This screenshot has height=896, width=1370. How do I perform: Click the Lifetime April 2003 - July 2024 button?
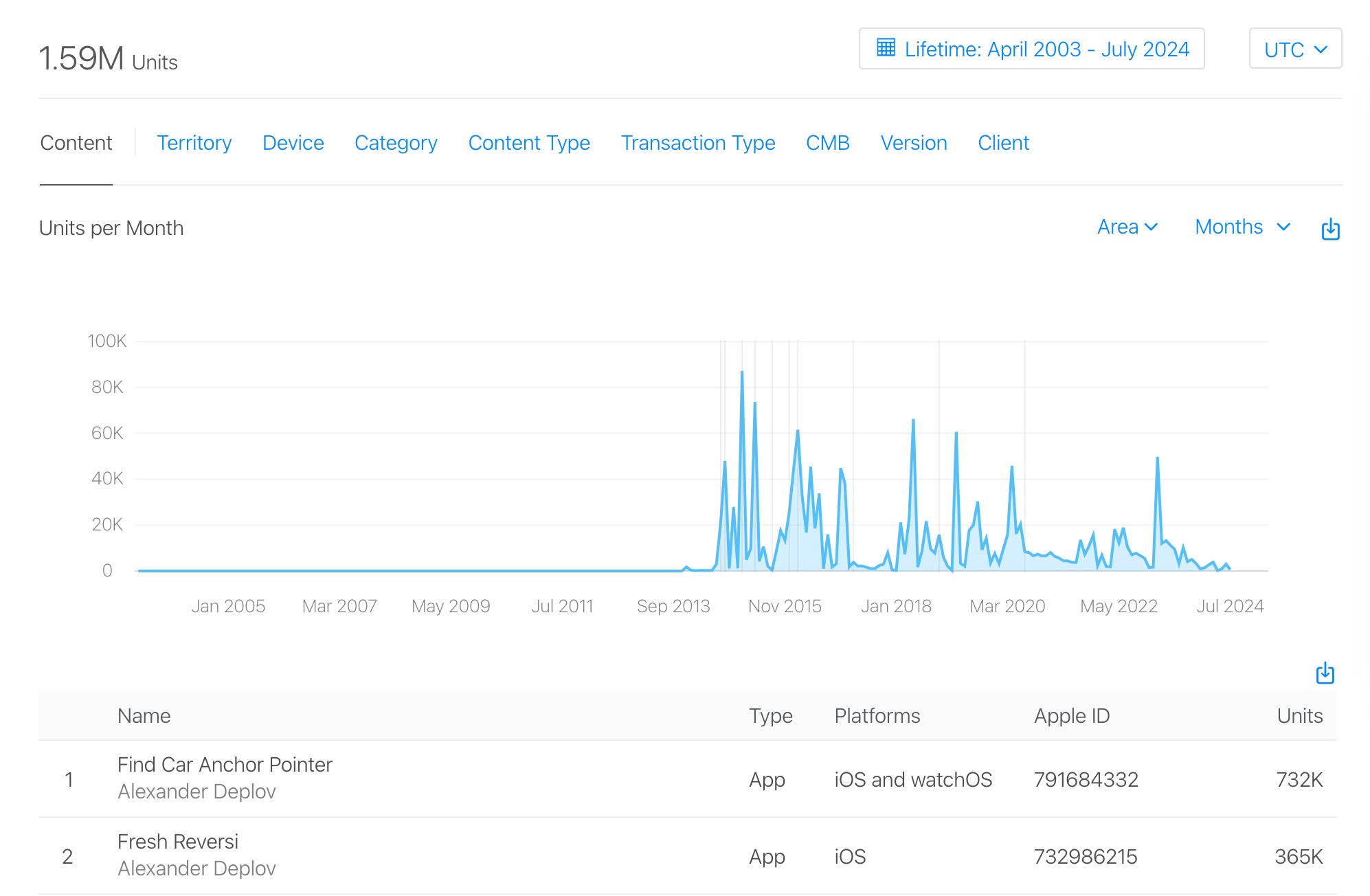pos(1031,49)
